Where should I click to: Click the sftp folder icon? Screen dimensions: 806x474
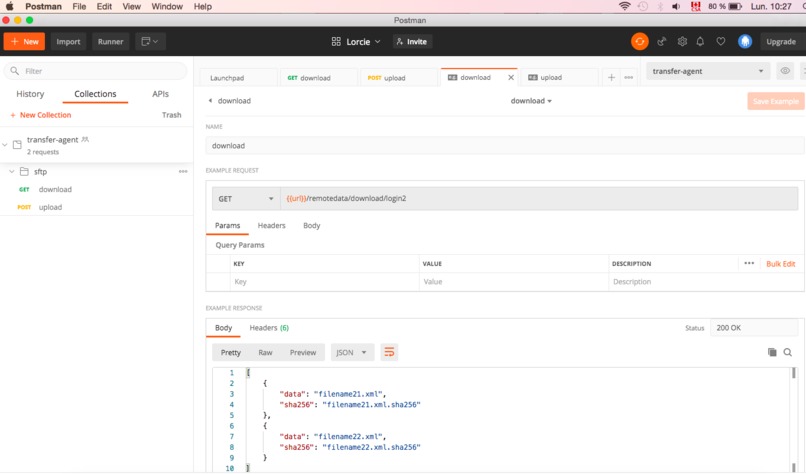pyautogui.click(x=24, y=171)
